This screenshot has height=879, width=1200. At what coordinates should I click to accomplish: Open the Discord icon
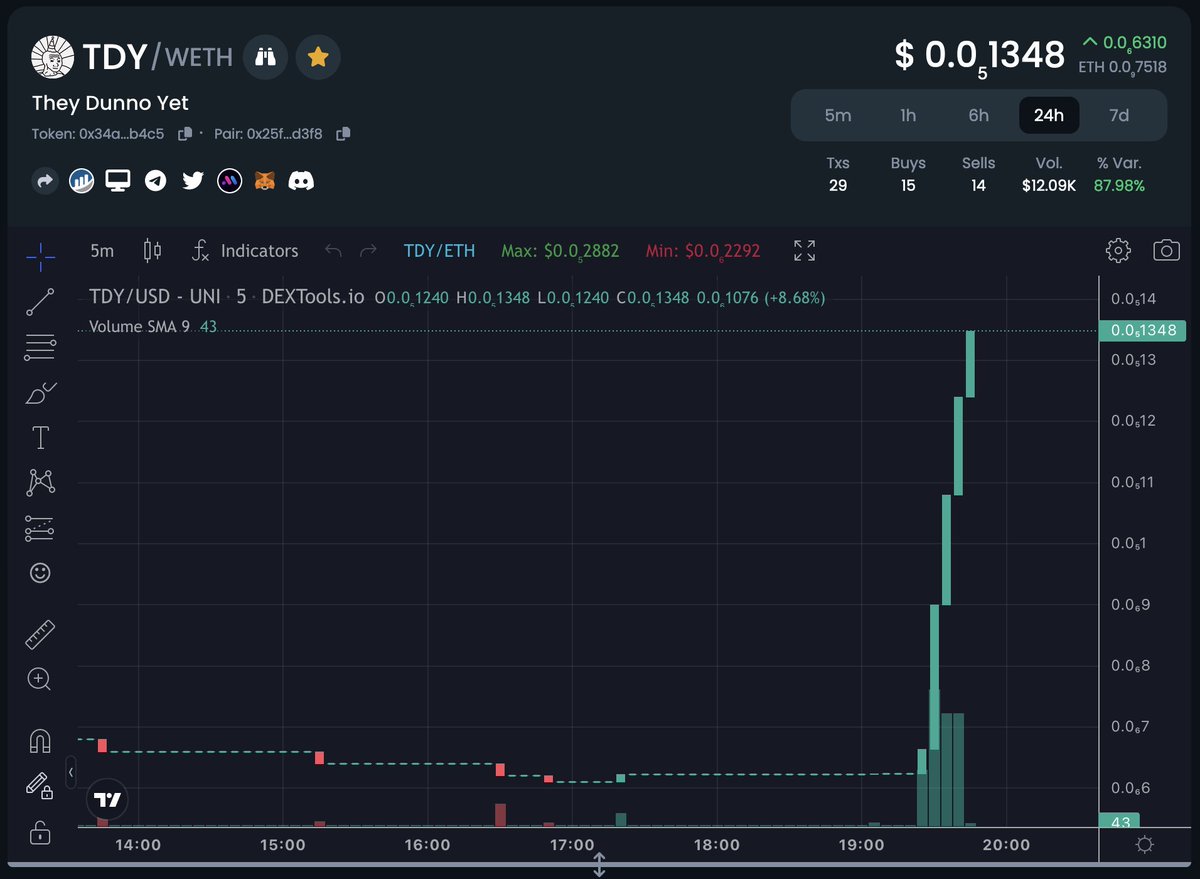point(301,181)
